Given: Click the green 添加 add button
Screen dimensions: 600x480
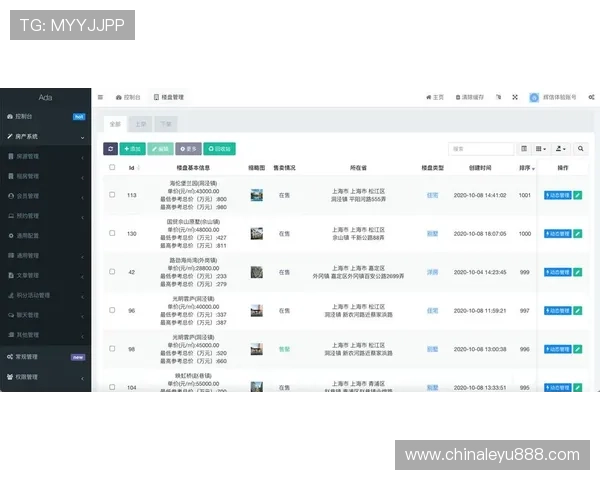Looking at the screenshot, I should 132,149.
